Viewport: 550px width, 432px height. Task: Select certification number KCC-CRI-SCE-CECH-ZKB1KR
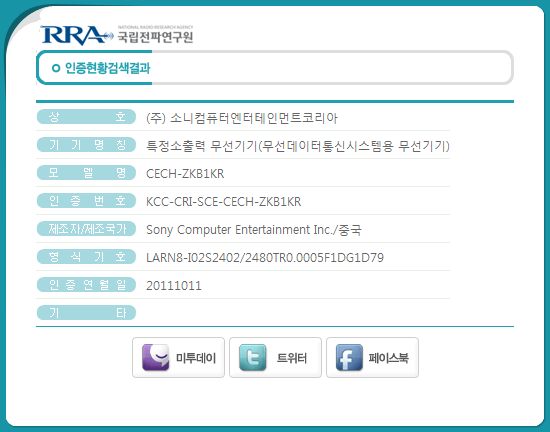click(223, 202)
